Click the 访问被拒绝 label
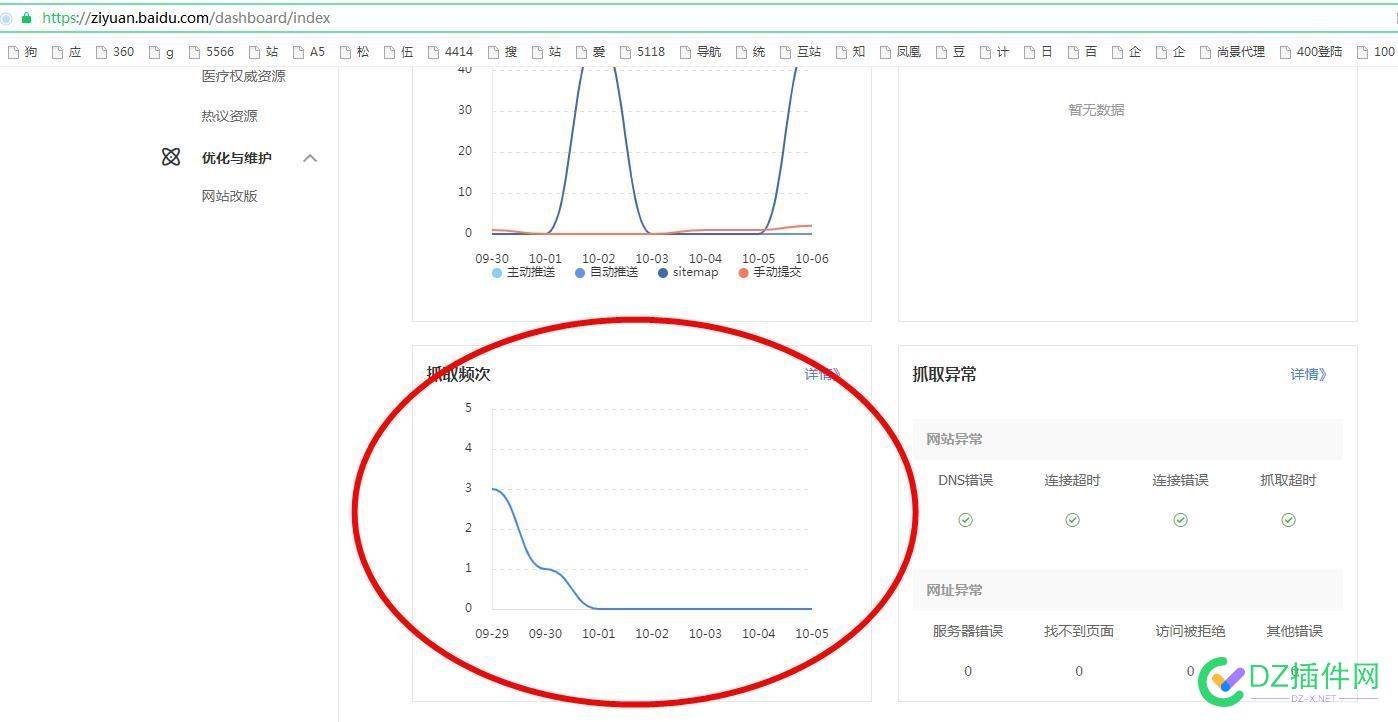Screen dimensions: 1398x722 click(x=1190, y=631)
